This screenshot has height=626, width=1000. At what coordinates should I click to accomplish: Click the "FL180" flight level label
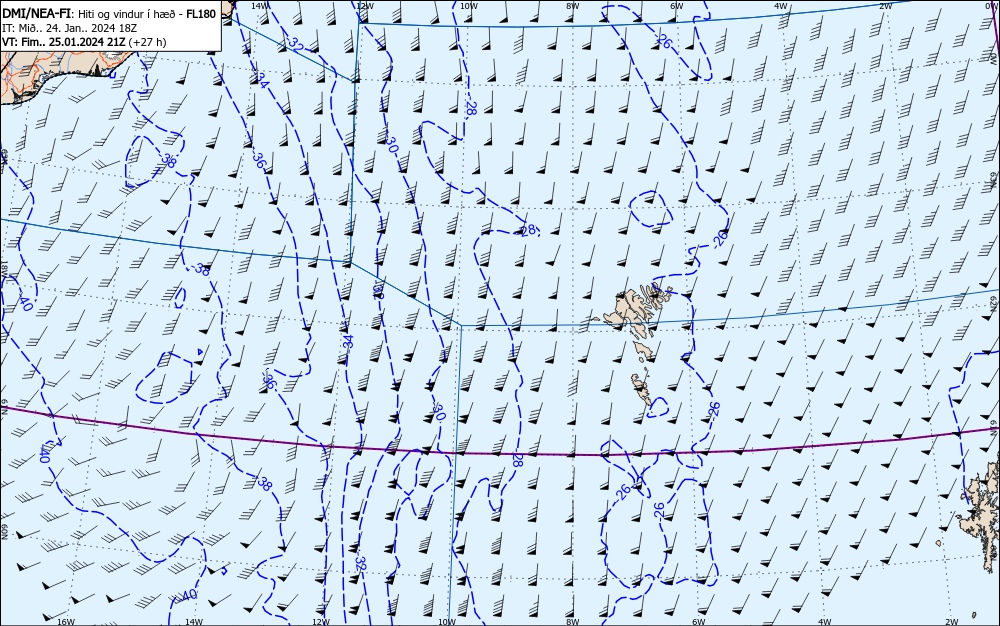[201, 14]
